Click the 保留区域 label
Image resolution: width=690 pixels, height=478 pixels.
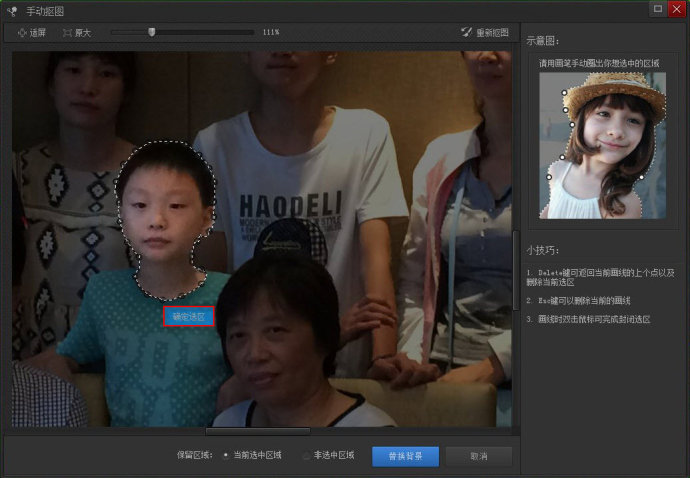pyautogui.click(x=195, y=455)
